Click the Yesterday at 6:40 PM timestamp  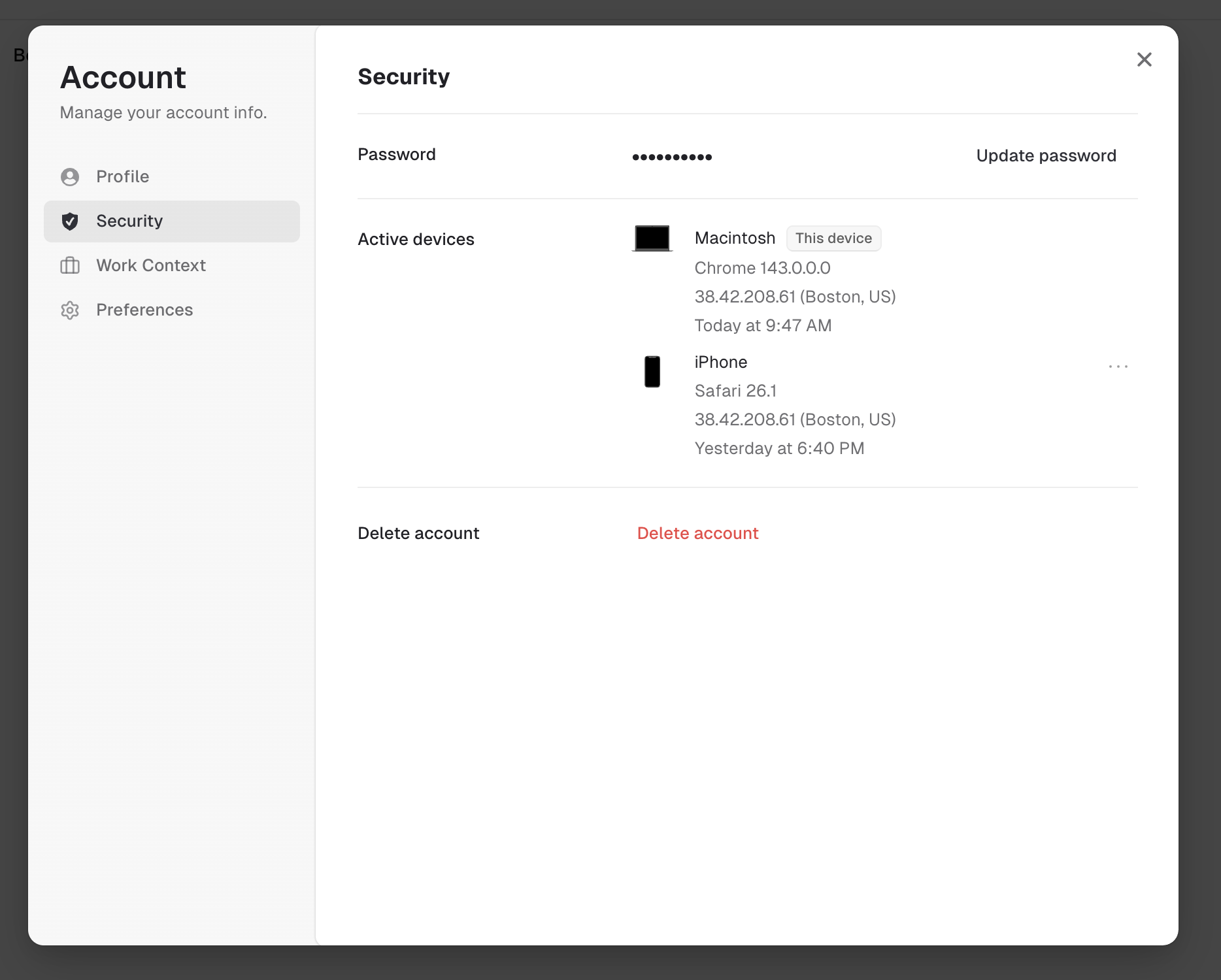click(x=779, y=449)
